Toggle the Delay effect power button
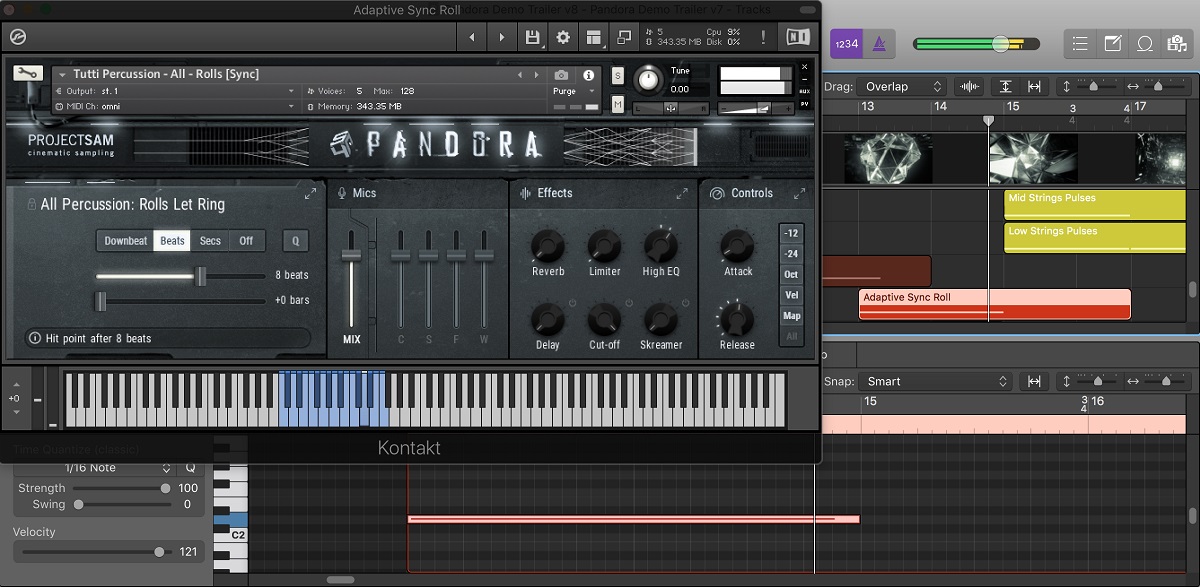The image size is (1200, 587). pyautogui.click(x=573, y=302)
